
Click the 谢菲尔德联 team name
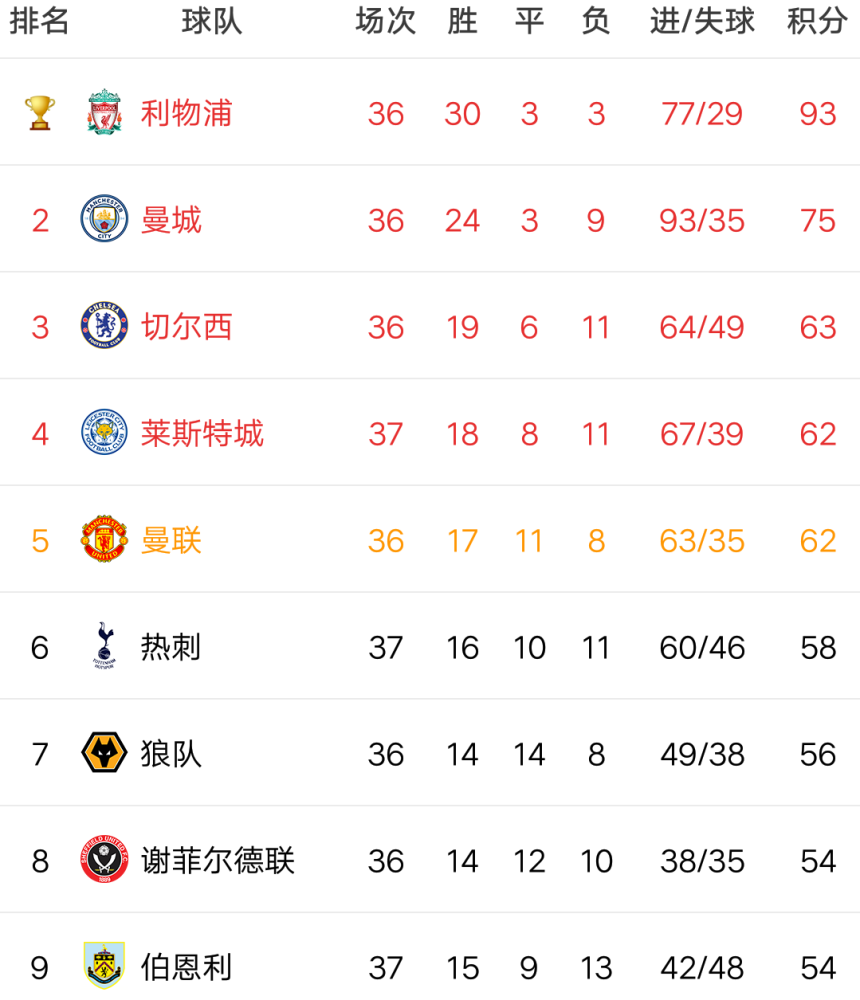point(218,861)
